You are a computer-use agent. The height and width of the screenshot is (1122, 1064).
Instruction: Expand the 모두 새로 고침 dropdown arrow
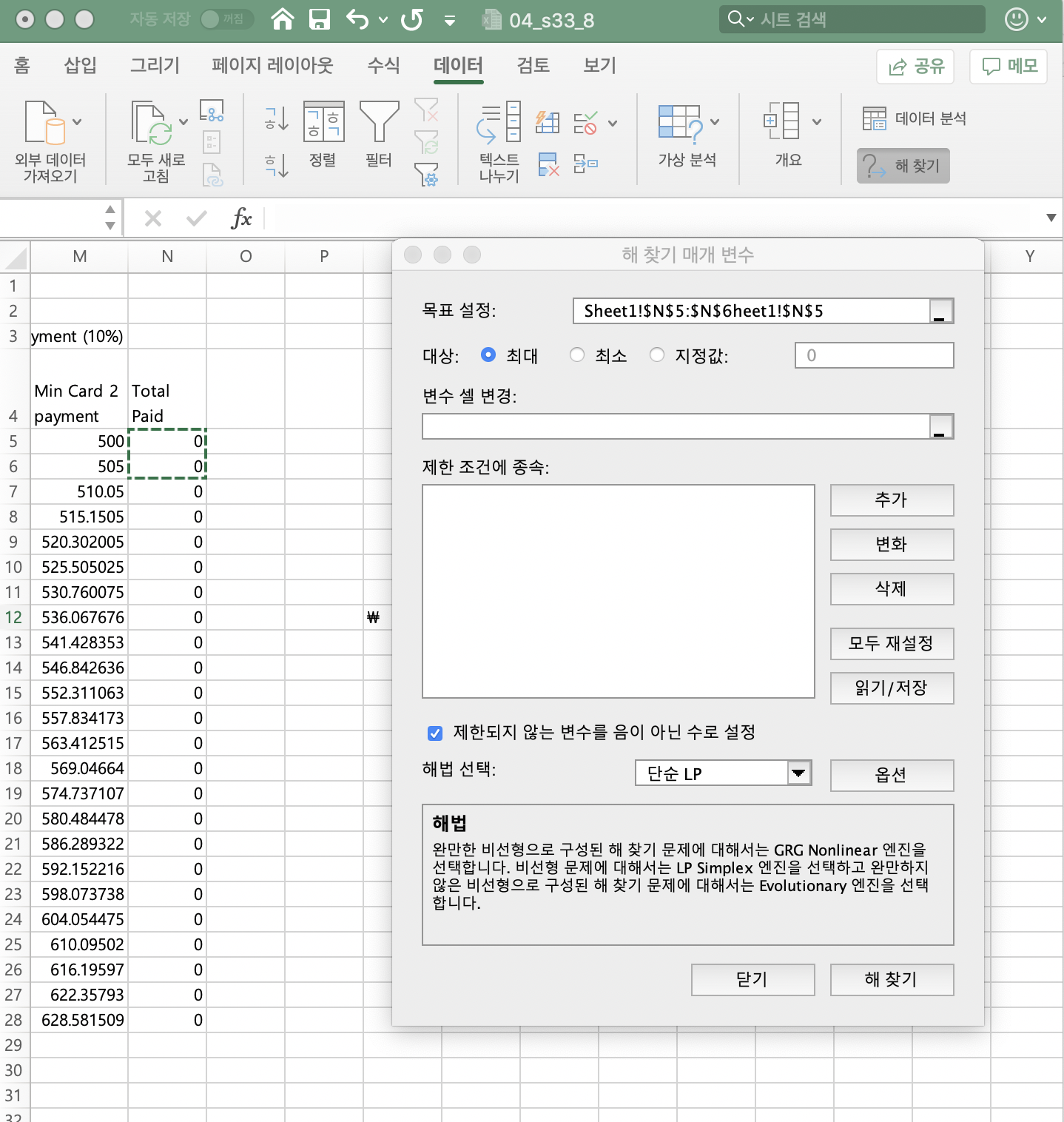tap(183, 122)
